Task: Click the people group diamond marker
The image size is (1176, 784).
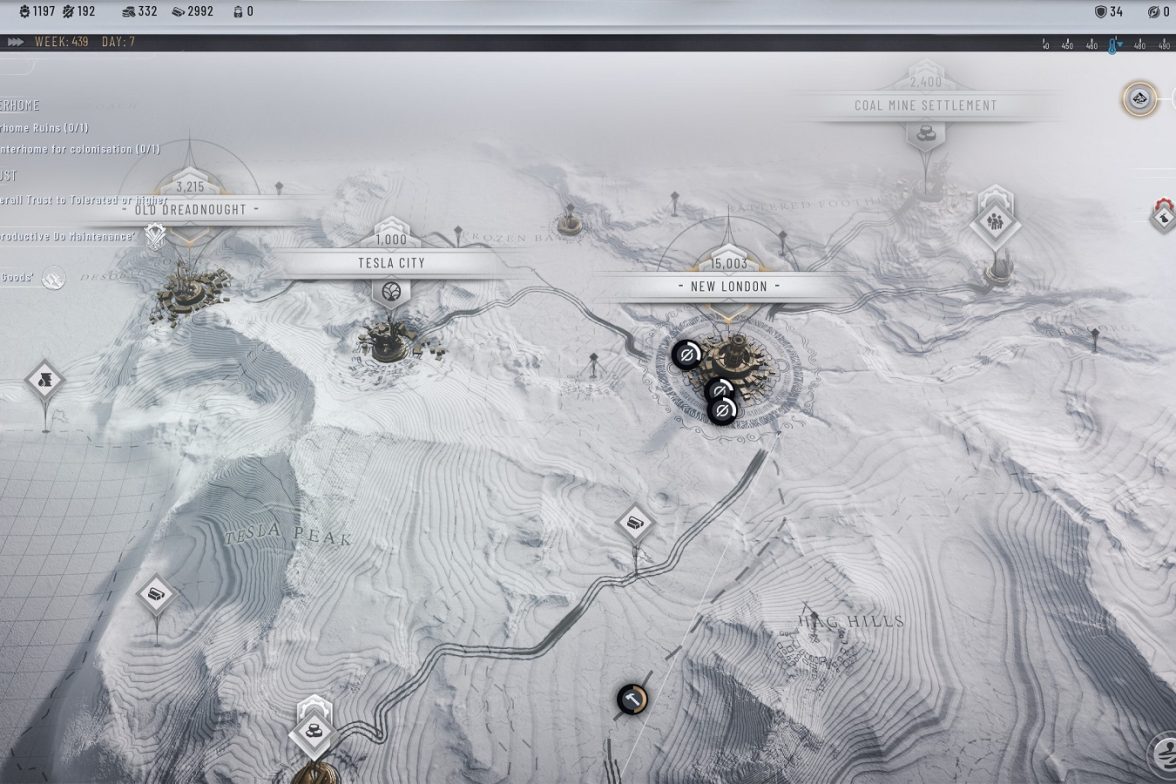Action: 995,222
